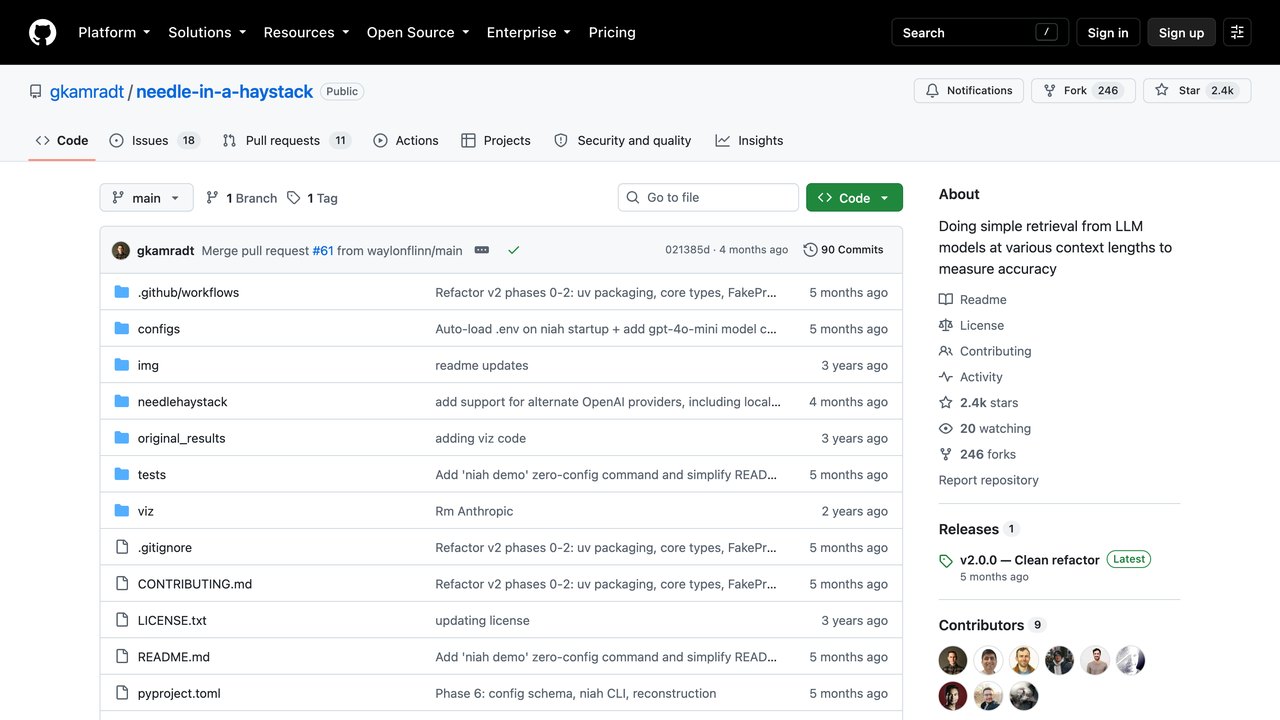This screenshot has height=720, width=1280.
Task: View the green check status icon
Action: [x=513, y=250]
